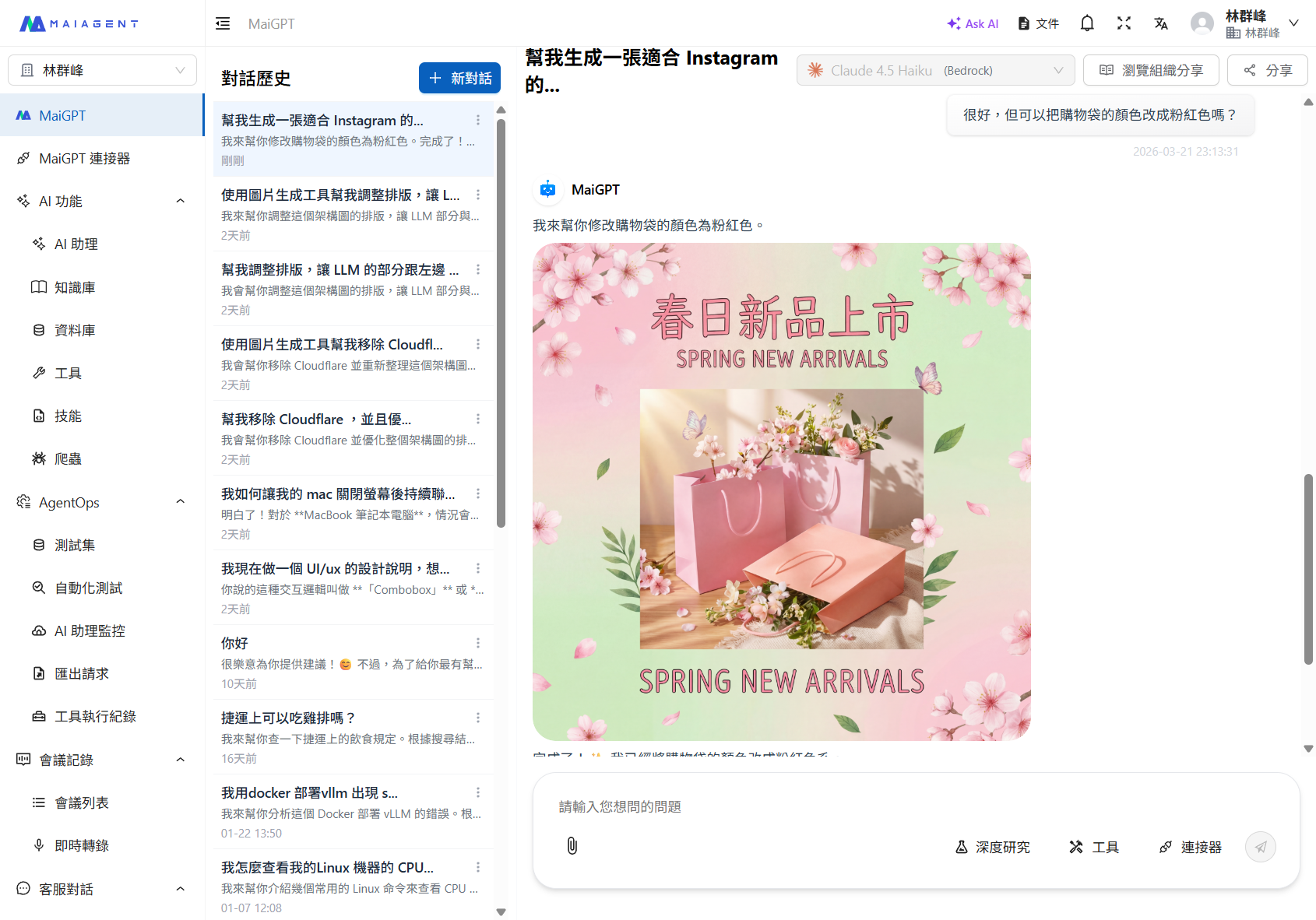Click the question input field

857,807
